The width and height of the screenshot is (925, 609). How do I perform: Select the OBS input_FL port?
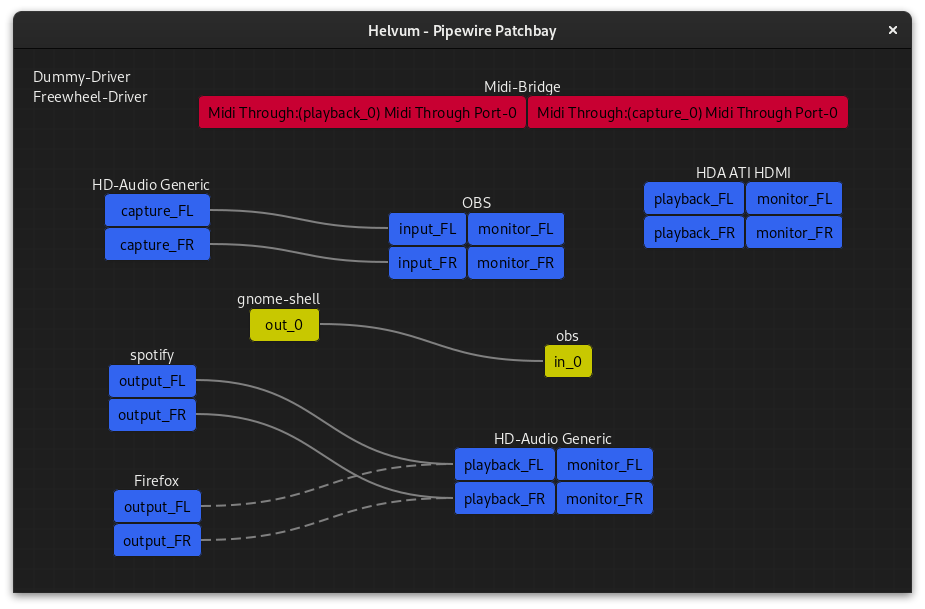tap(427, 229)
